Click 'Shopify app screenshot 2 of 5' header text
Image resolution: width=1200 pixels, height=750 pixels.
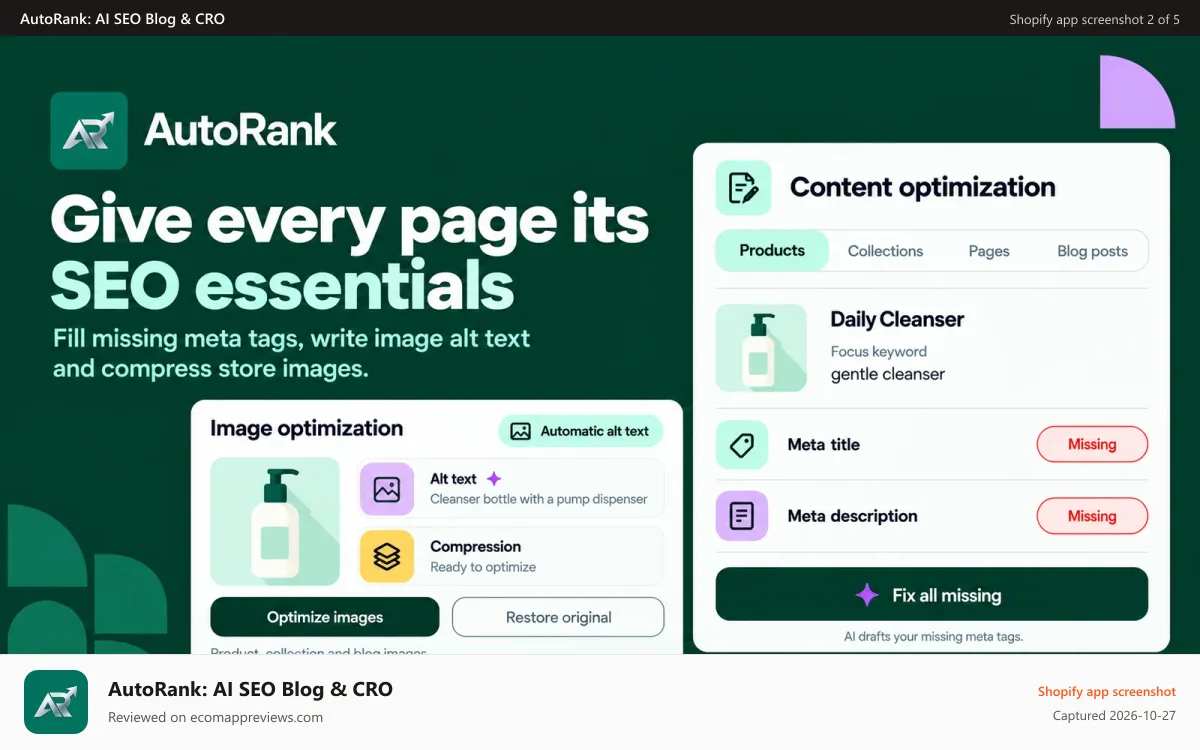pos(1094,19)
